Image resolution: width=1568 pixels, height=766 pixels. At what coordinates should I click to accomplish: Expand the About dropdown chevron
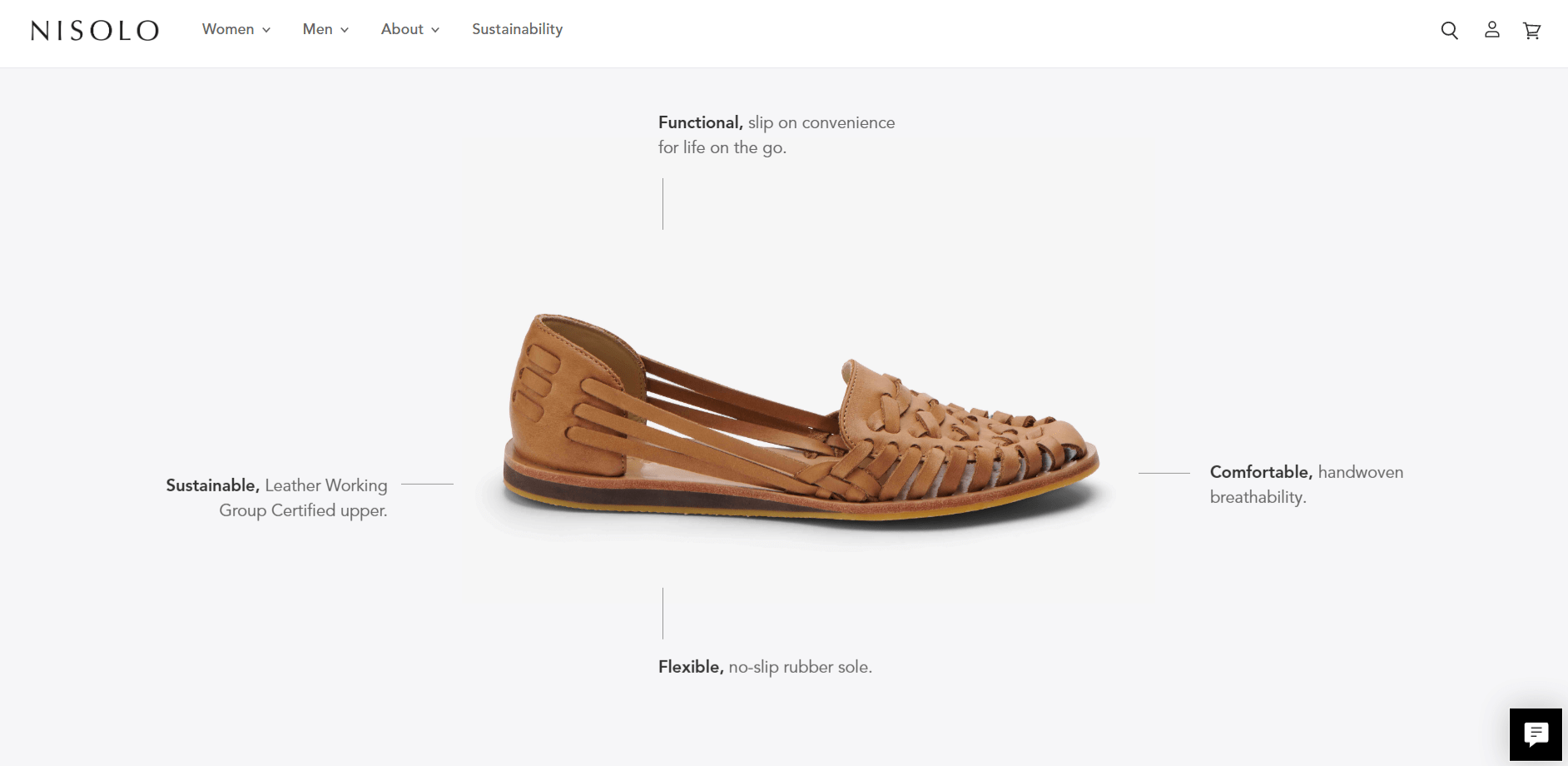(435, 29)
